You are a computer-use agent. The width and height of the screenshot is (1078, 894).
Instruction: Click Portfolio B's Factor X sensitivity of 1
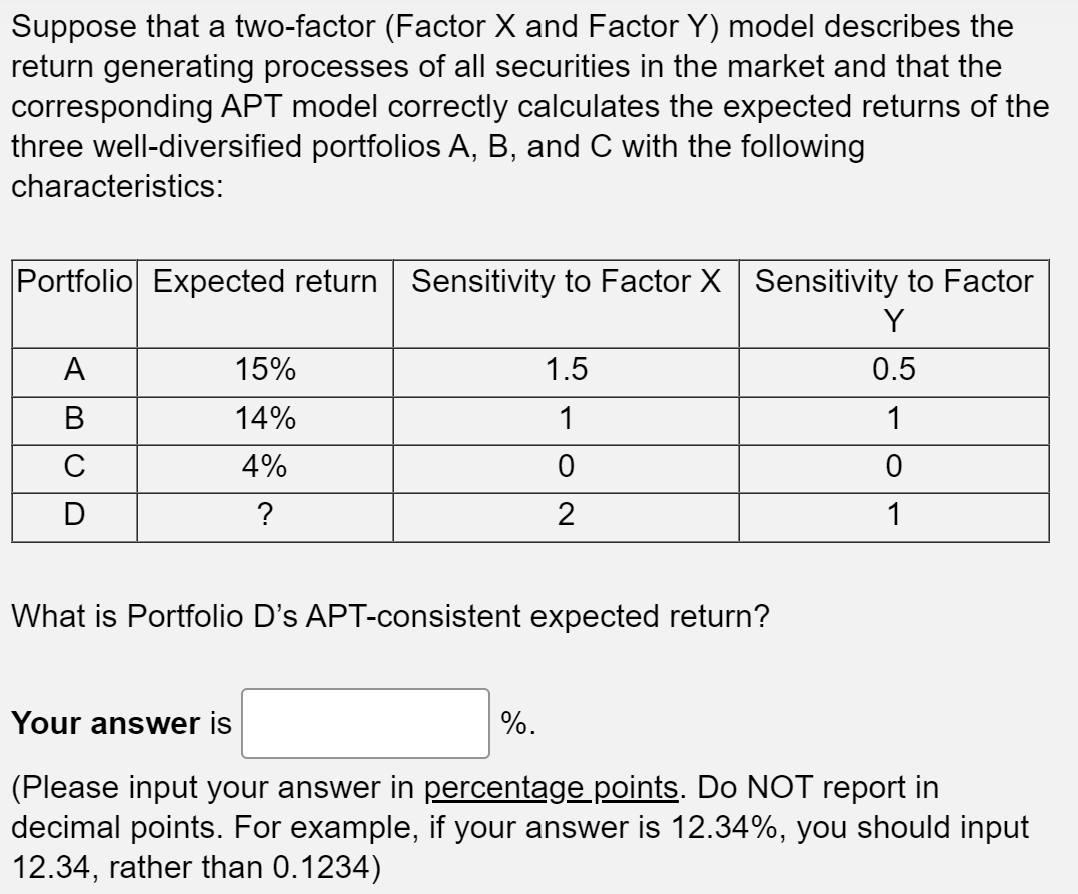(x=564, y=418)
